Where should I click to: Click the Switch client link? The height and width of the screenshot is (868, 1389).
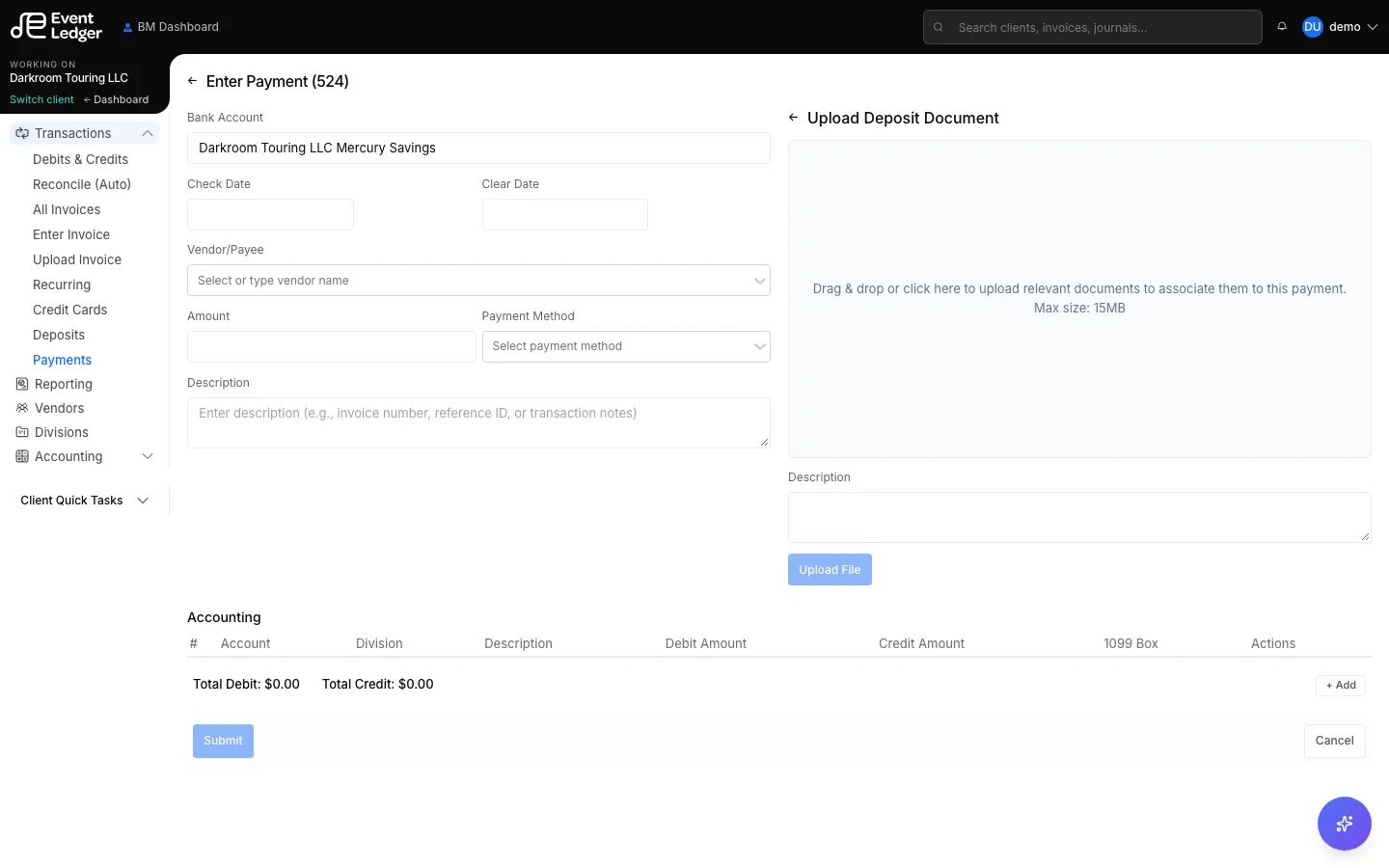pyautogui.click(x=41, y=99)
